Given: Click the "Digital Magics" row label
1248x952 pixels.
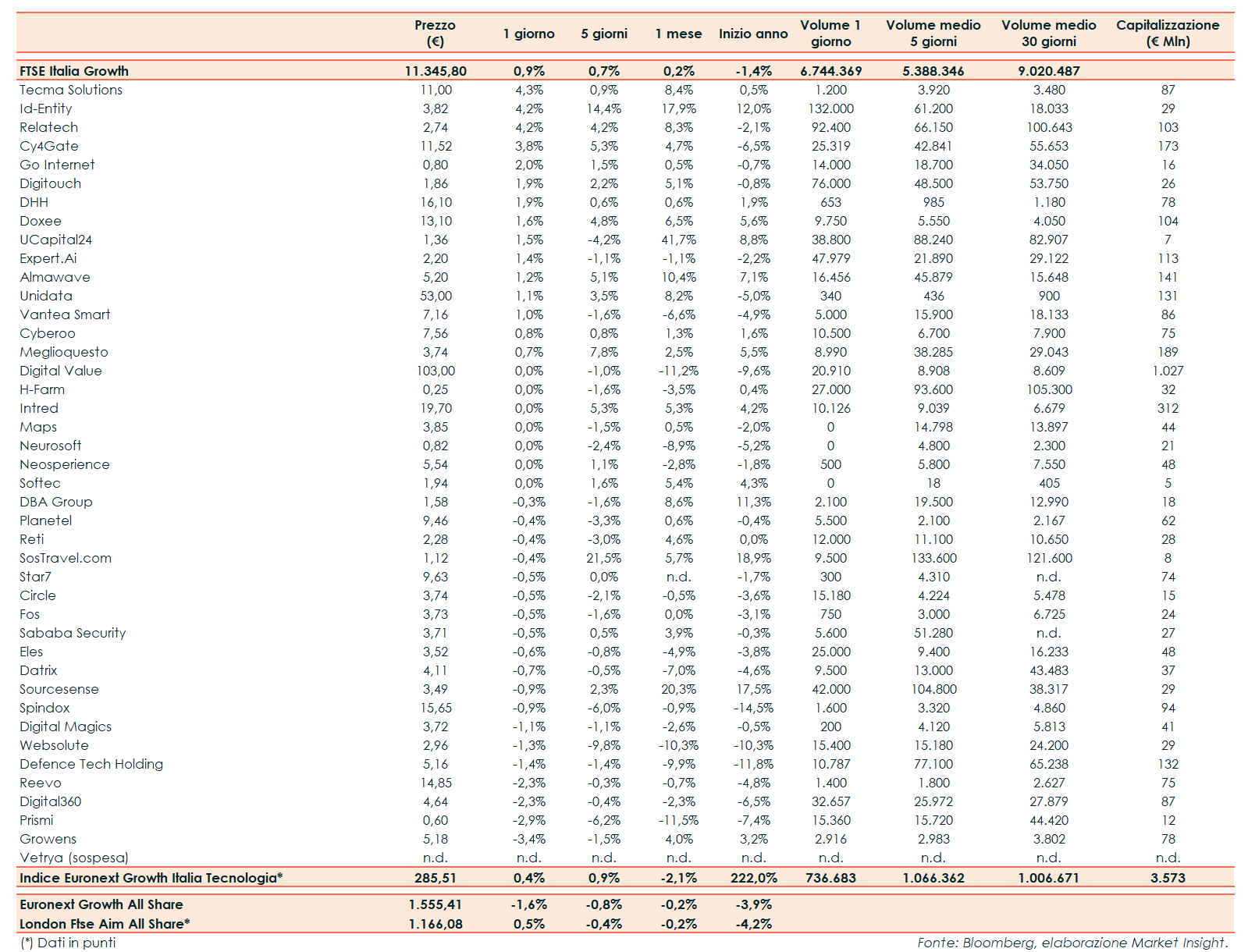Looking at the screenshot, I should click(66, 726).
